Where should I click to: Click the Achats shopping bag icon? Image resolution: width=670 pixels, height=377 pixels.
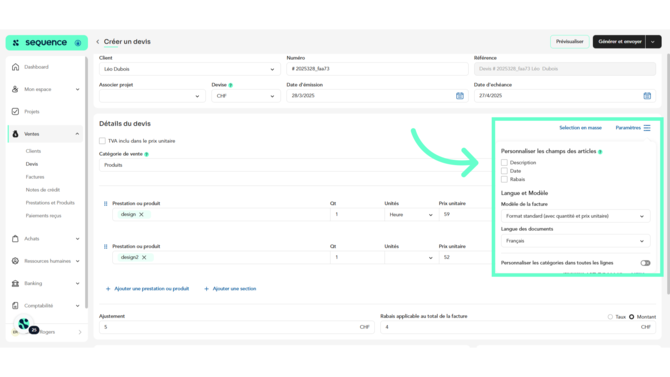(x=15, y=239)
